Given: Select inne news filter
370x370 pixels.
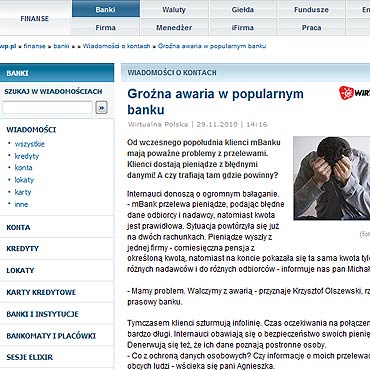Looking at the screenshot, I should point(21,204).
